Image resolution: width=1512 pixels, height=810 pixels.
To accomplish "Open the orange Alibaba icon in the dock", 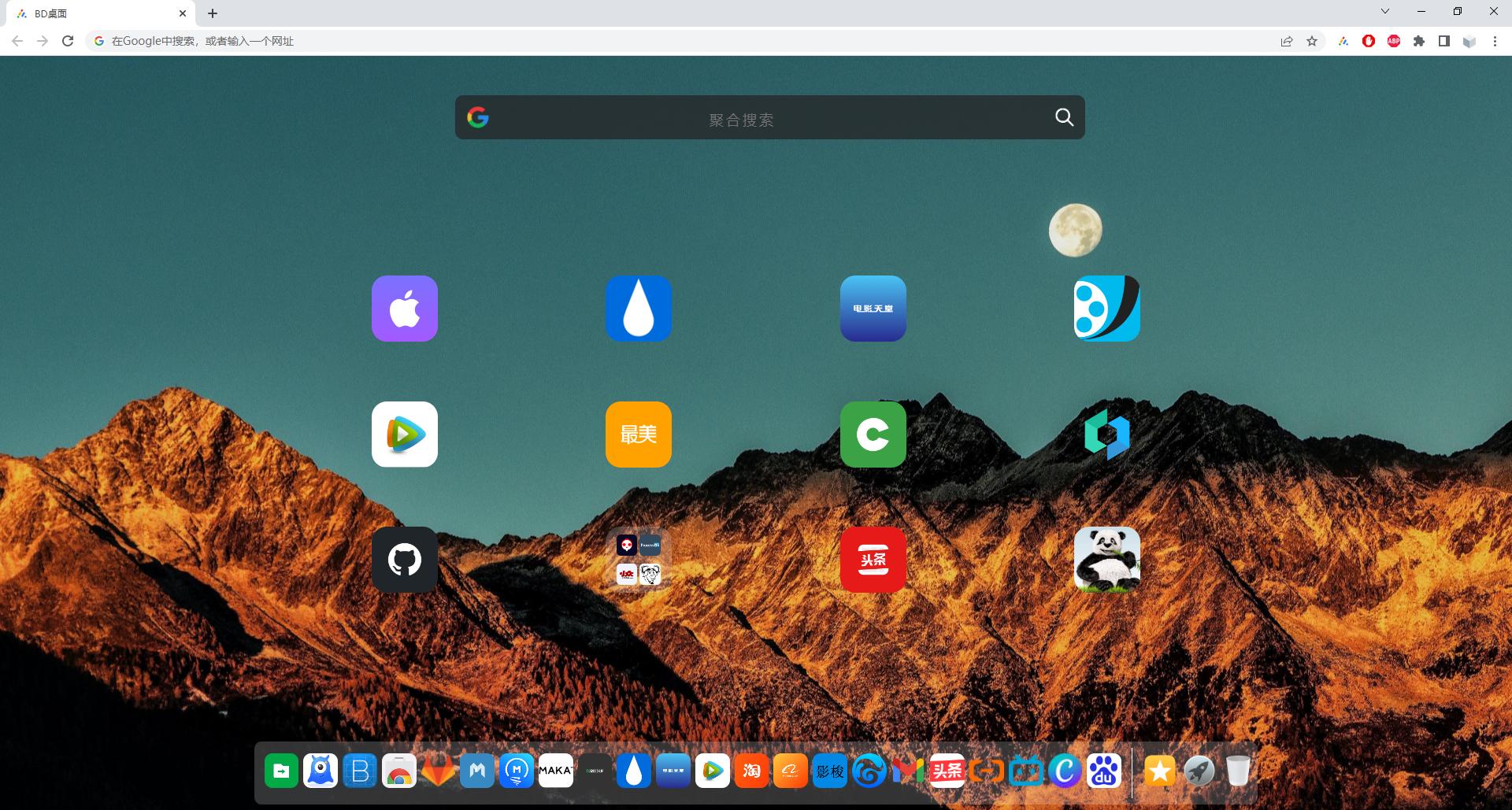I will (791, 771).
